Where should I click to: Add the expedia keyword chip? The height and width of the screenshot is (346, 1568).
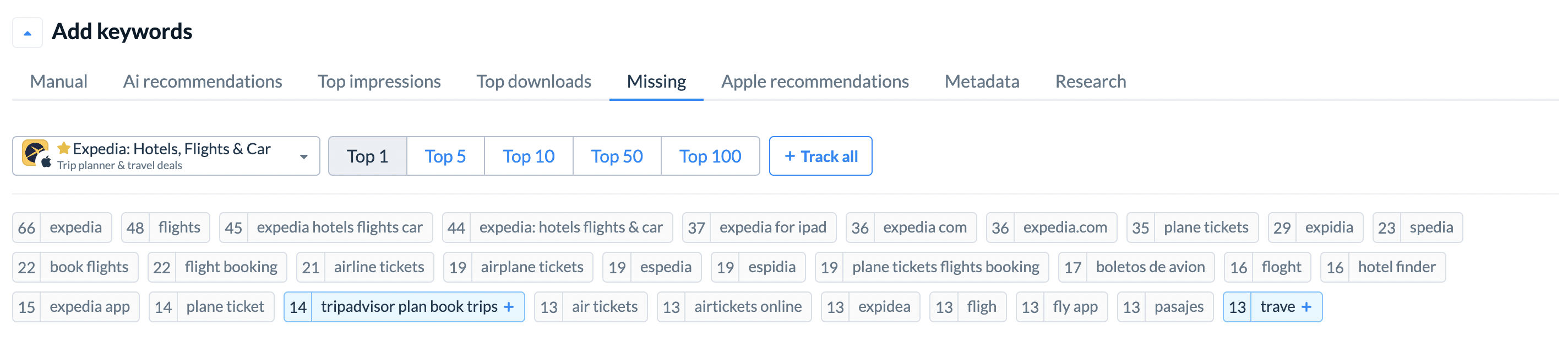click(x=62, y=228)
